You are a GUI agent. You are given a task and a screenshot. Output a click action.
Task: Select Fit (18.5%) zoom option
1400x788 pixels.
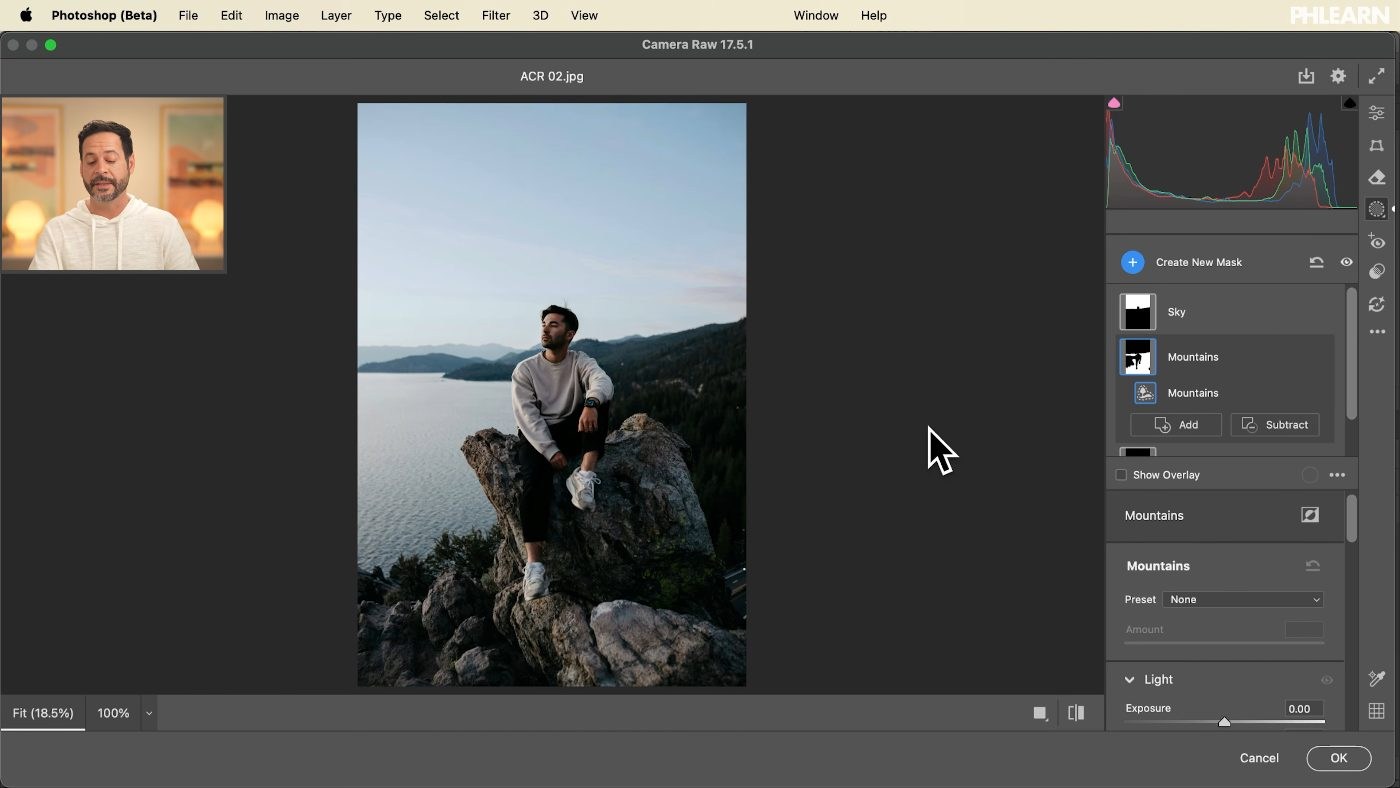coord(43,713)
